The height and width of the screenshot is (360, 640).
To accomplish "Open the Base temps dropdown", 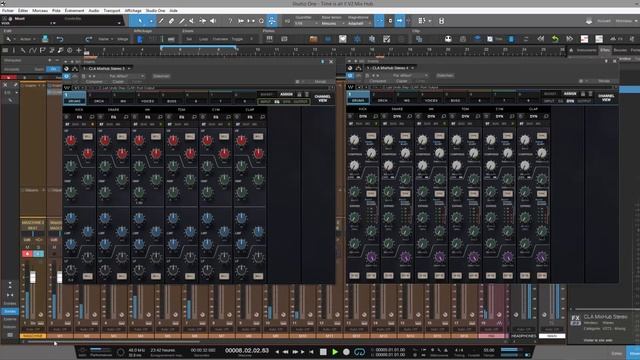I will coord(332,24).
